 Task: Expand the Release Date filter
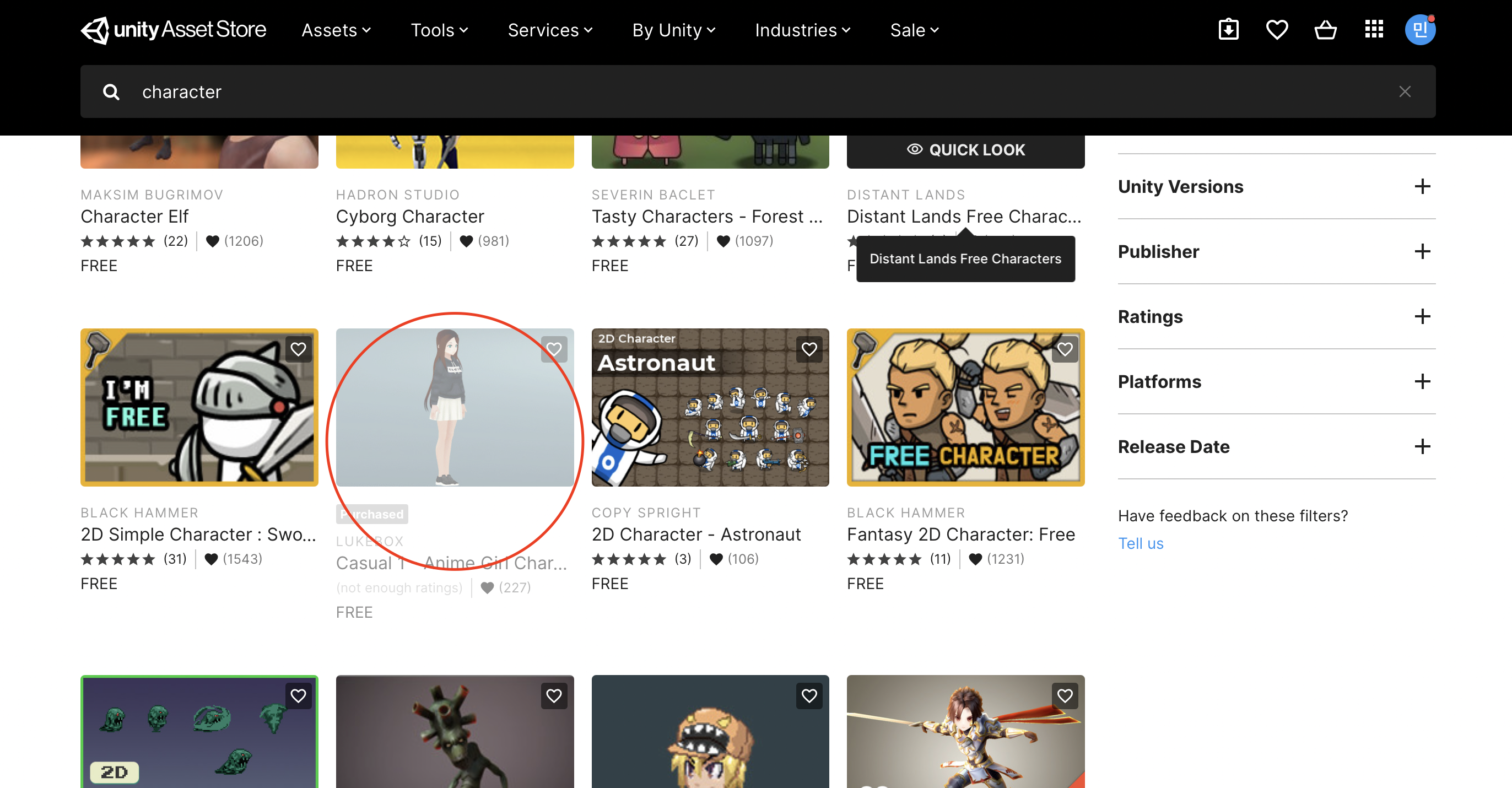[1422, 447]
